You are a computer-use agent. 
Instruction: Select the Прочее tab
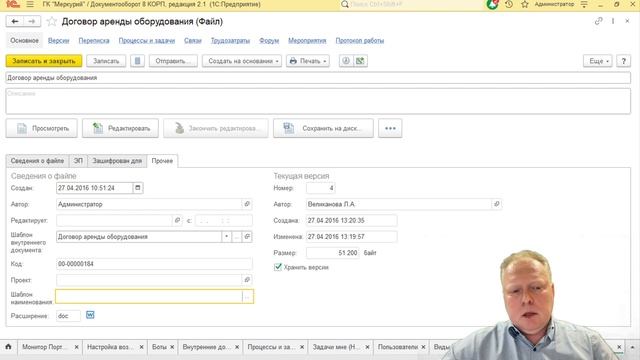162,161
